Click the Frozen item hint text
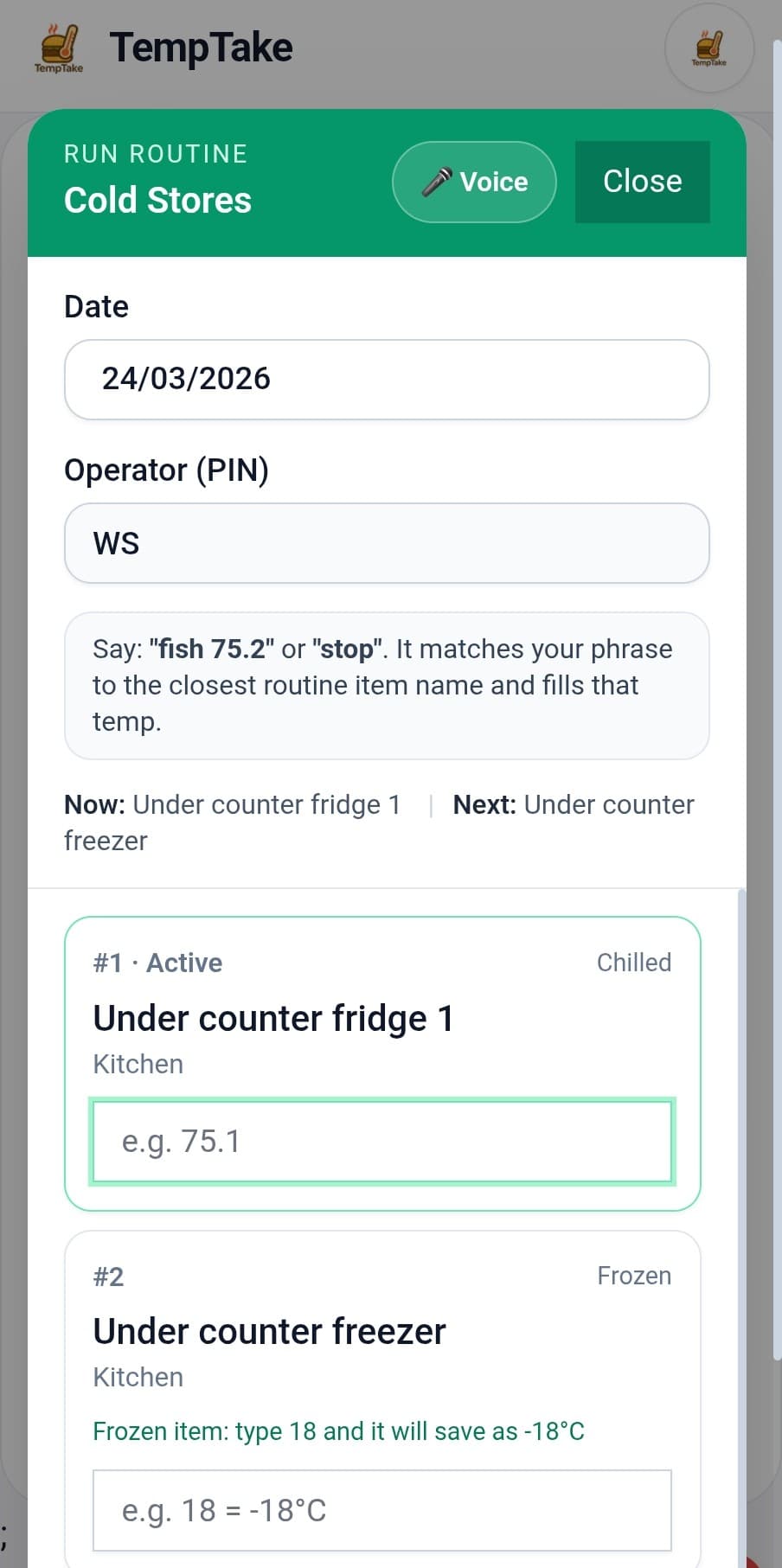This screenshot has height=1568, width=782. coord(338,1431)
